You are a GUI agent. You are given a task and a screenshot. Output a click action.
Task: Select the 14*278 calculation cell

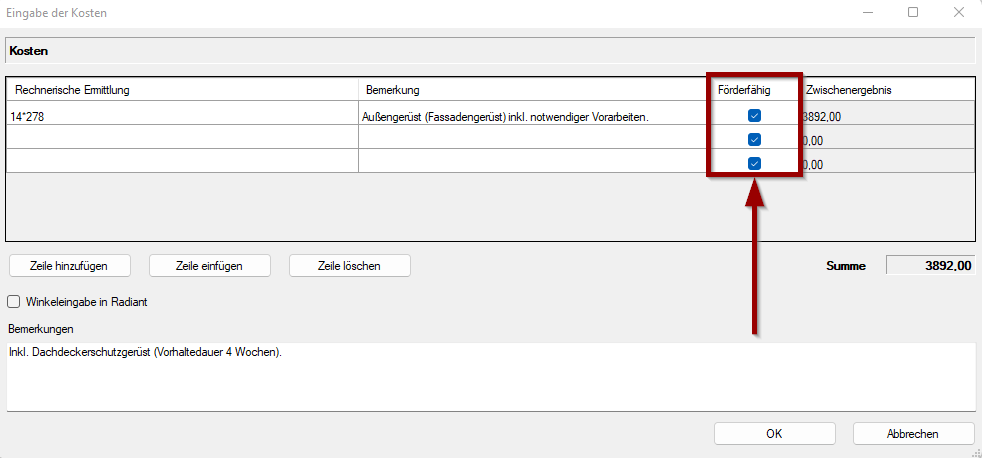tap(180, 116)
